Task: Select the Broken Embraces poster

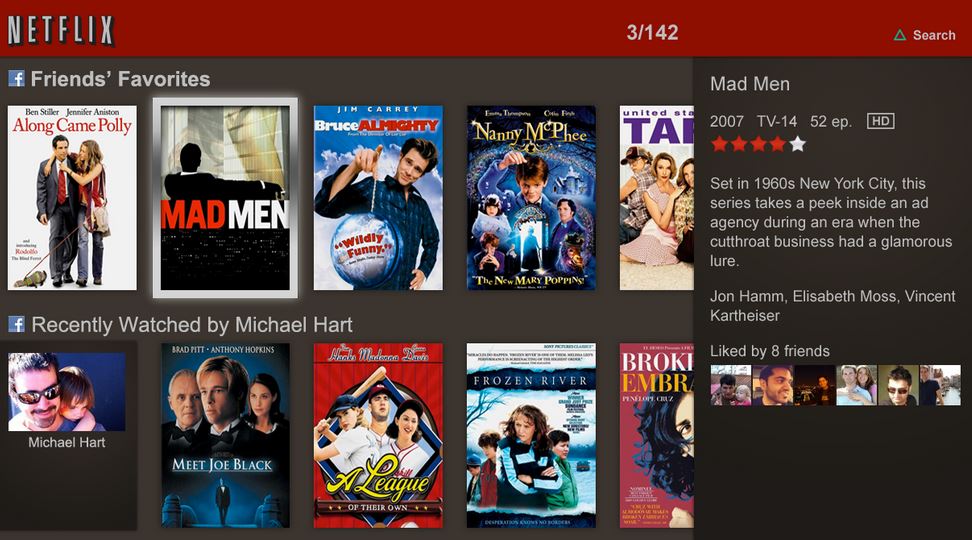Action: [656, 435]
